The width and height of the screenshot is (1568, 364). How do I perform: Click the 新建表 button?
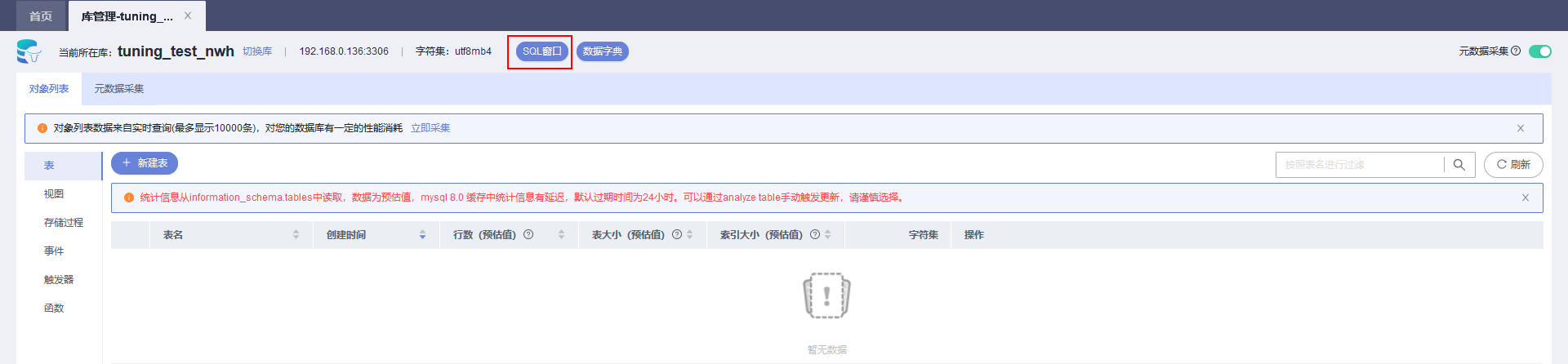point(145,163)
